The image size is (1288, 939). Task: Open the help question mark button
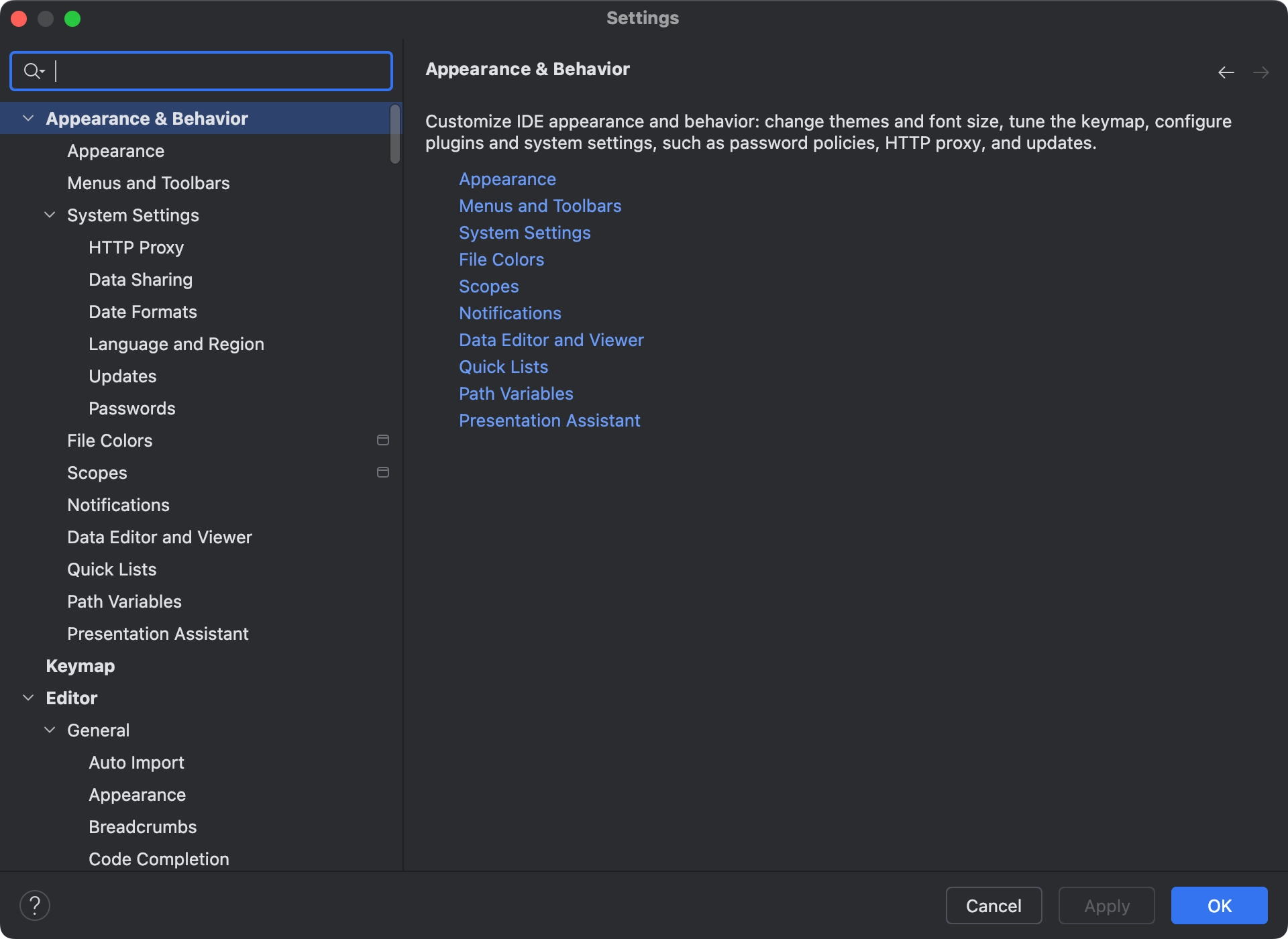pyautogui.click(x=35, y=905)
